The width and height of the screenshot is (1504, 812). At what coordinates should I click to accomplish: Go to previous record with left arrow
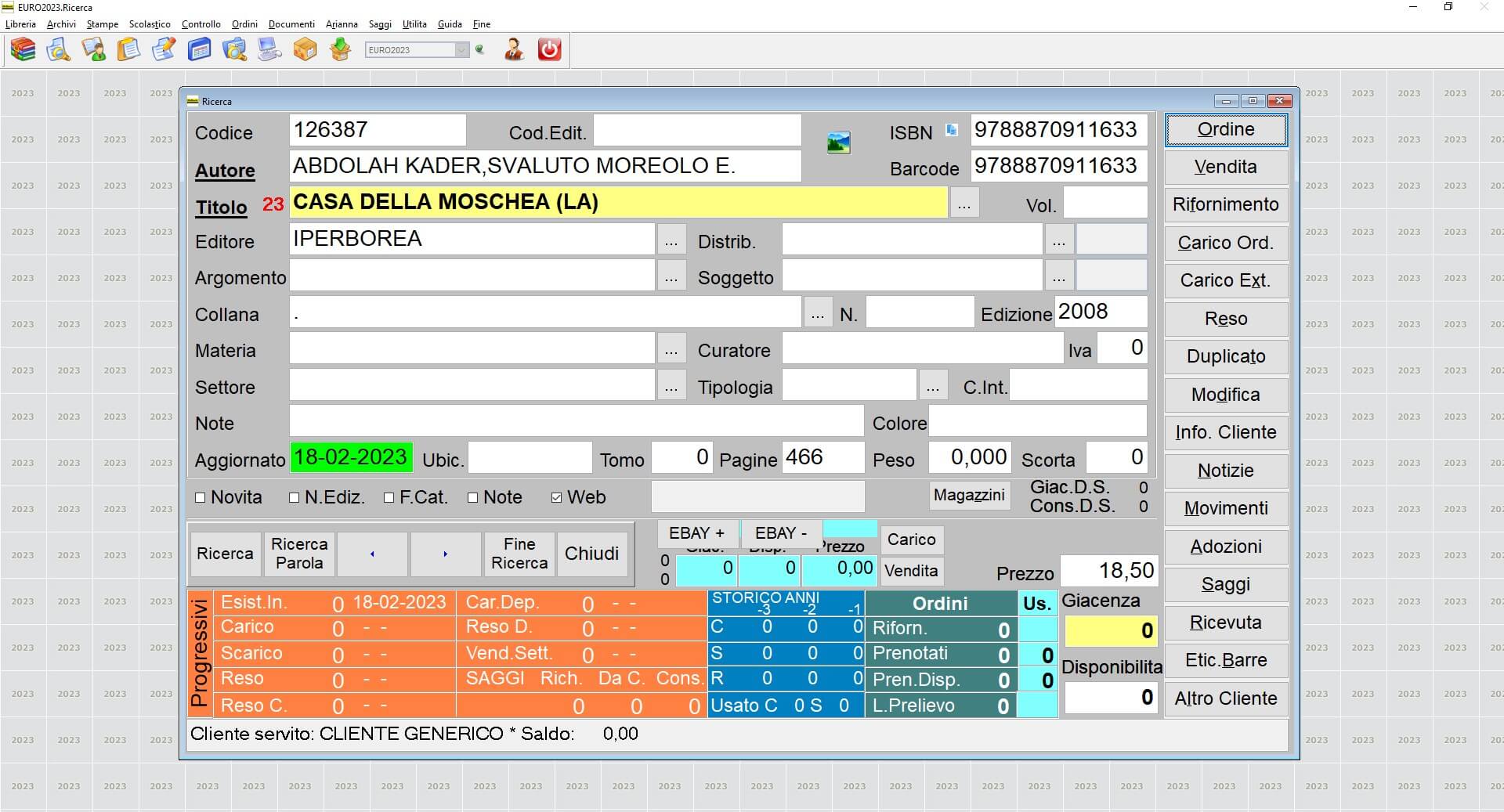(372, 554)
